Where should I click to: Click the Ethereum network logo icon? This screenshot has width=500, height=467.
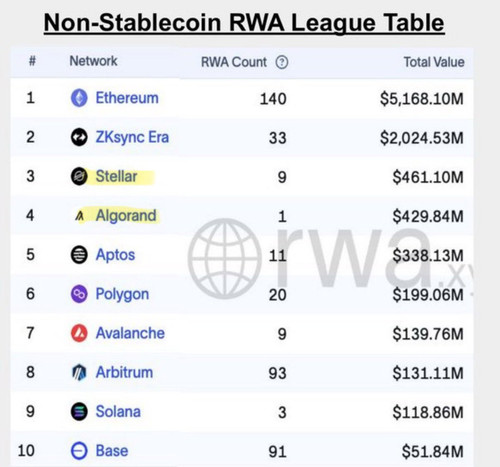pyautogui.click(x=79, y=98)
